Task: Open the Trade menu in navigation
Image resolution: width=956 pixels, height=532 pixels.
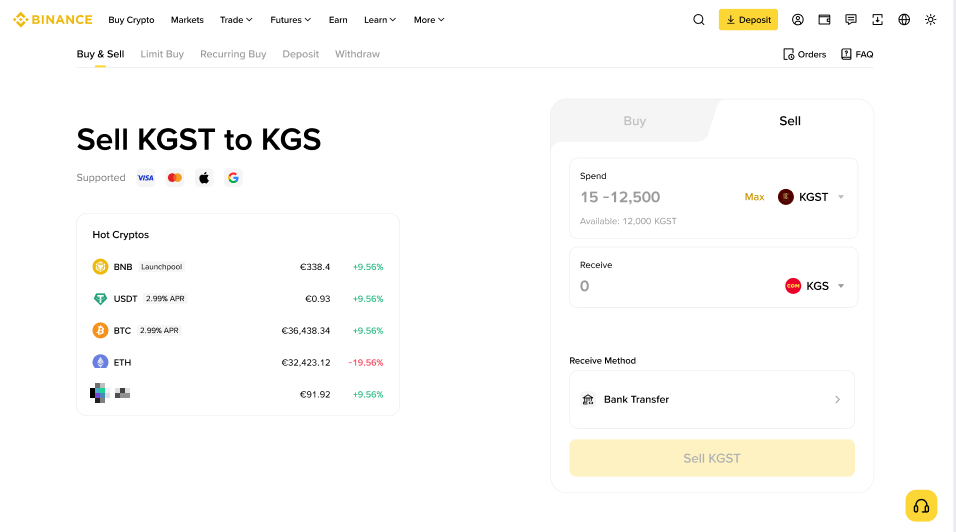Action: (236, 20)
